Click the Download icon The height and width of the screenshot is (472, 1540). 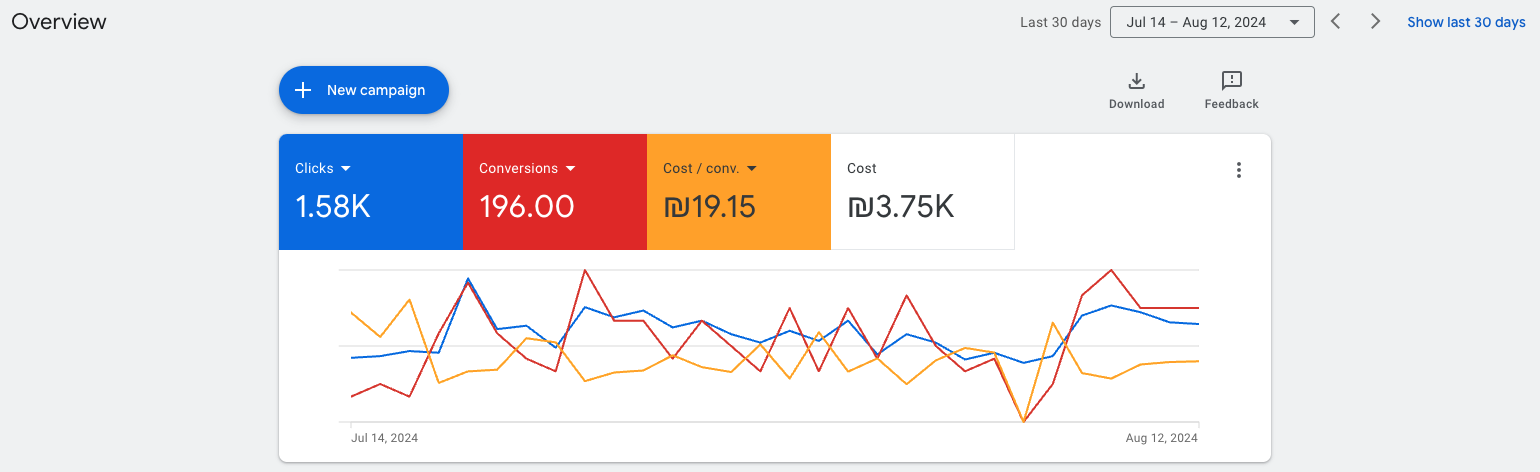[1136, 81]
